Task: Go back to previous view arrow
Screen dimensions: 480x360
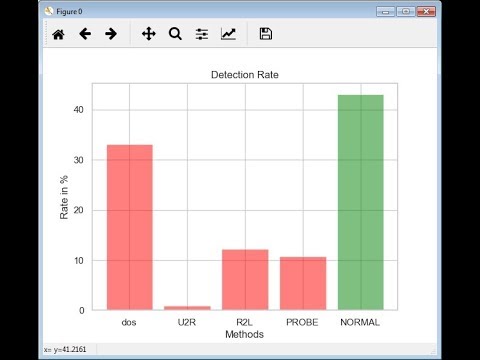Action: 85,34
